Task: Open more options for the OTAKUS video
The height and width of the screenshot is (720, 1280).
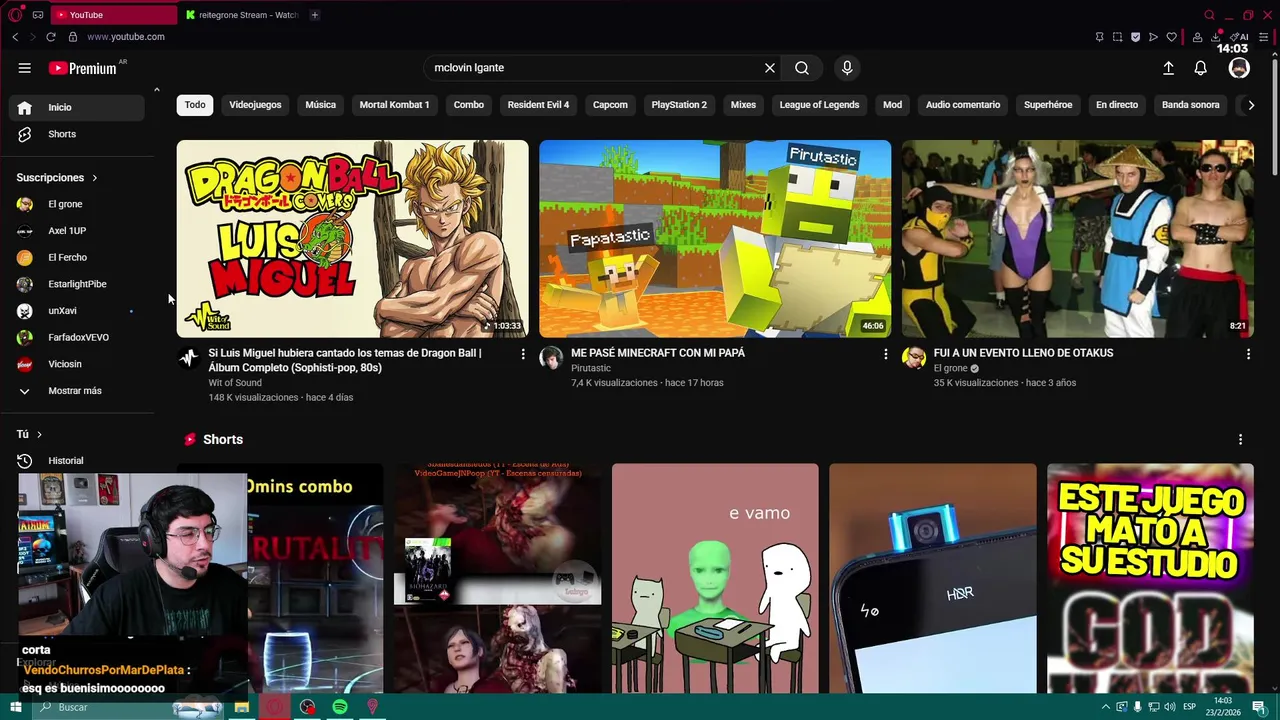Action: tap(1248, 354)
